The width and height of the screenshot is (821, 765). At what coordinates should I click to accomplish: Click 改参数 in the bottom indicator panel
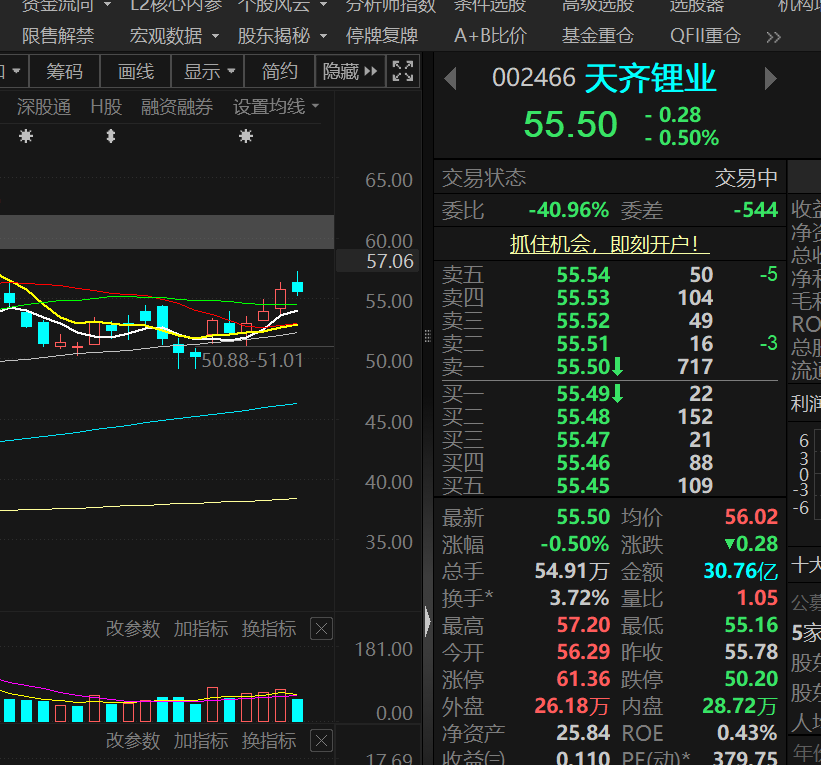click(133, 741)
